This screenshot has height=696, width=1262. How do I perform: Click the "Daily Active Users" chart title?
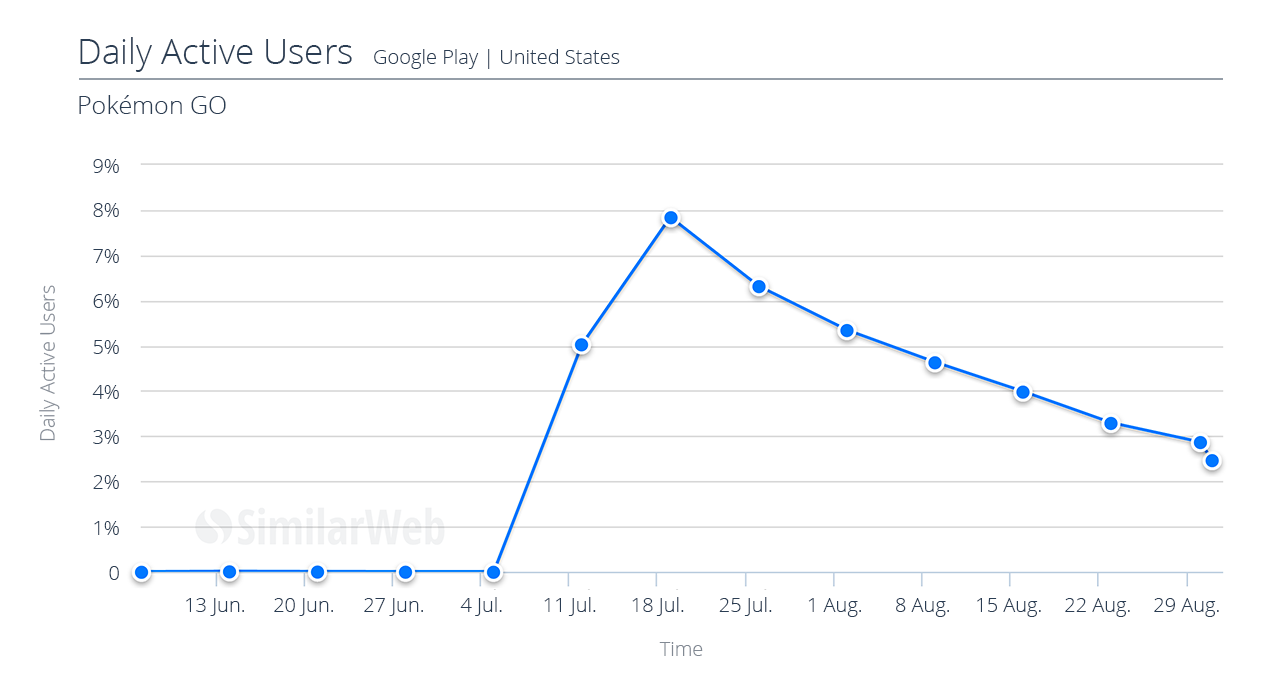(x=215, y=52)
